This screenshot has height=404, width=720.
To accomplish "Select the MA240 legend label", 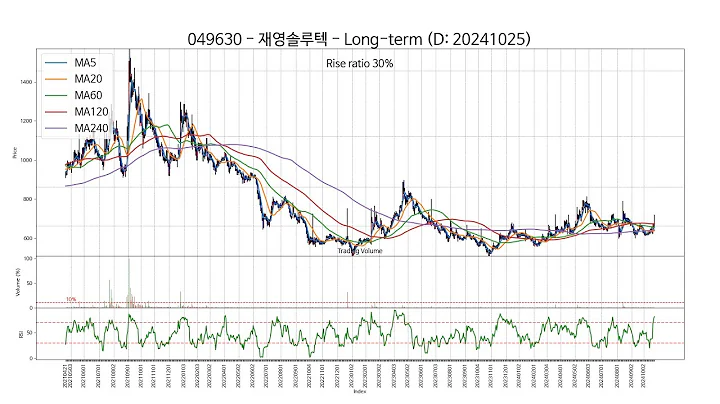I will point(91,128).
